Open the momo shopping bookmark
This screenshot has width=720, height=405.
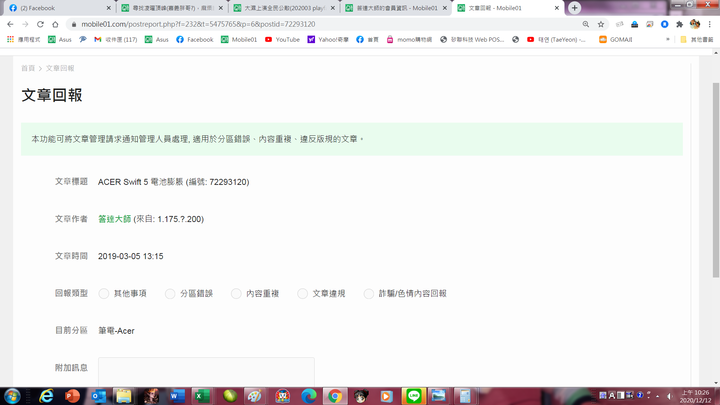409,39
